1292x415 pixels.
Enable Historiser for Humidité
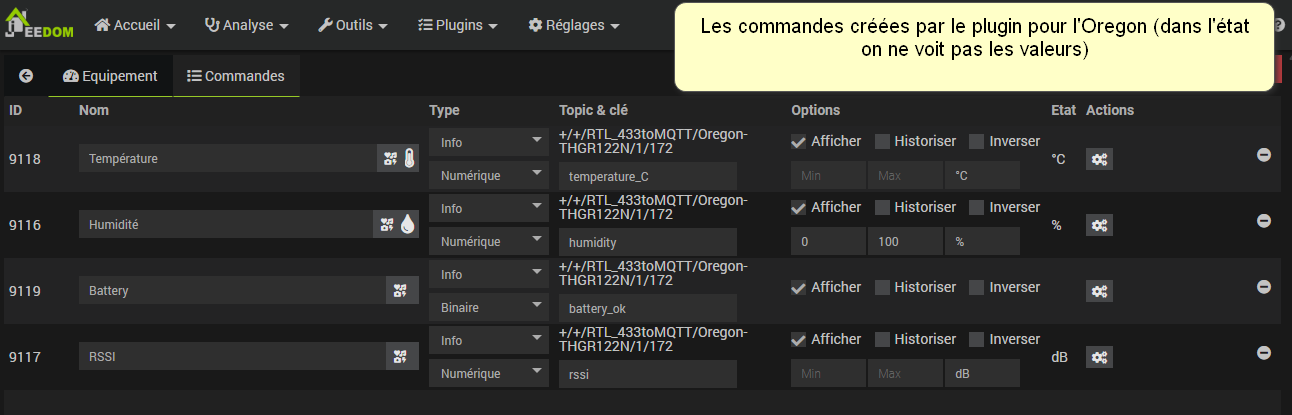882,208
